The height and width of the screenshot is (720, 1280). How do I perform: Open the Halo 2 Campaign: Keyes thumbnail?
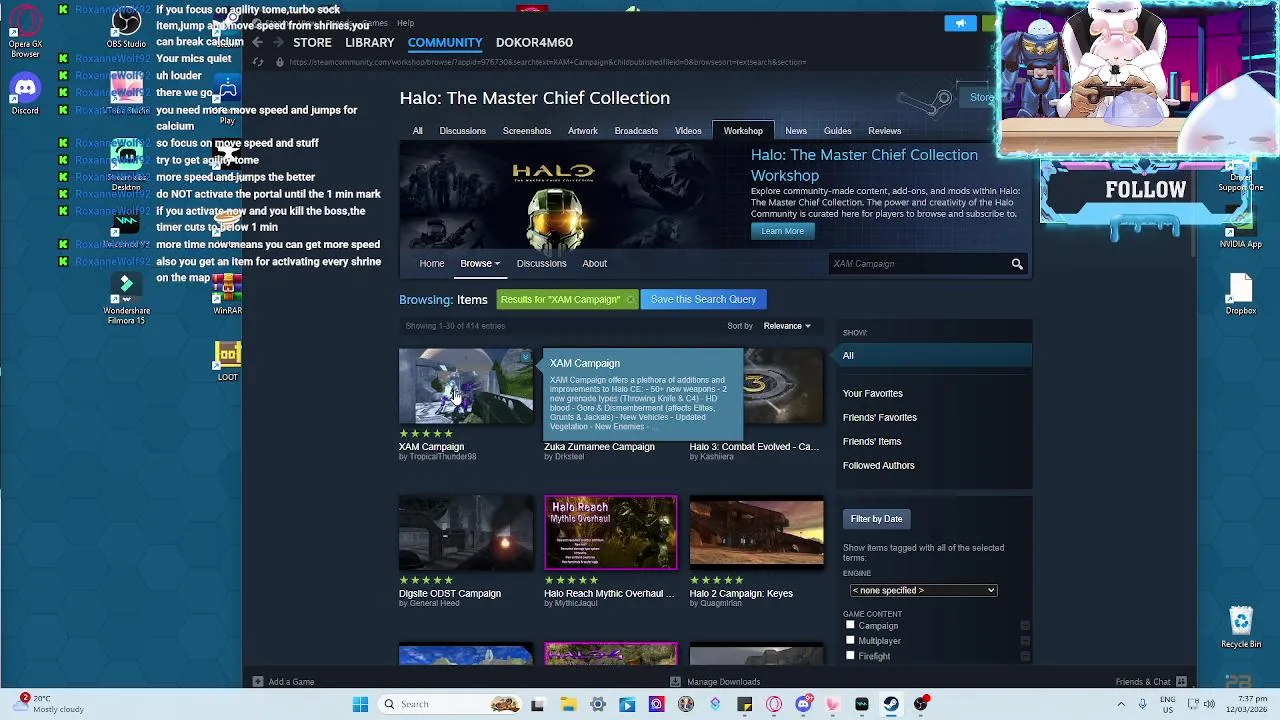[x=756, y=533]
